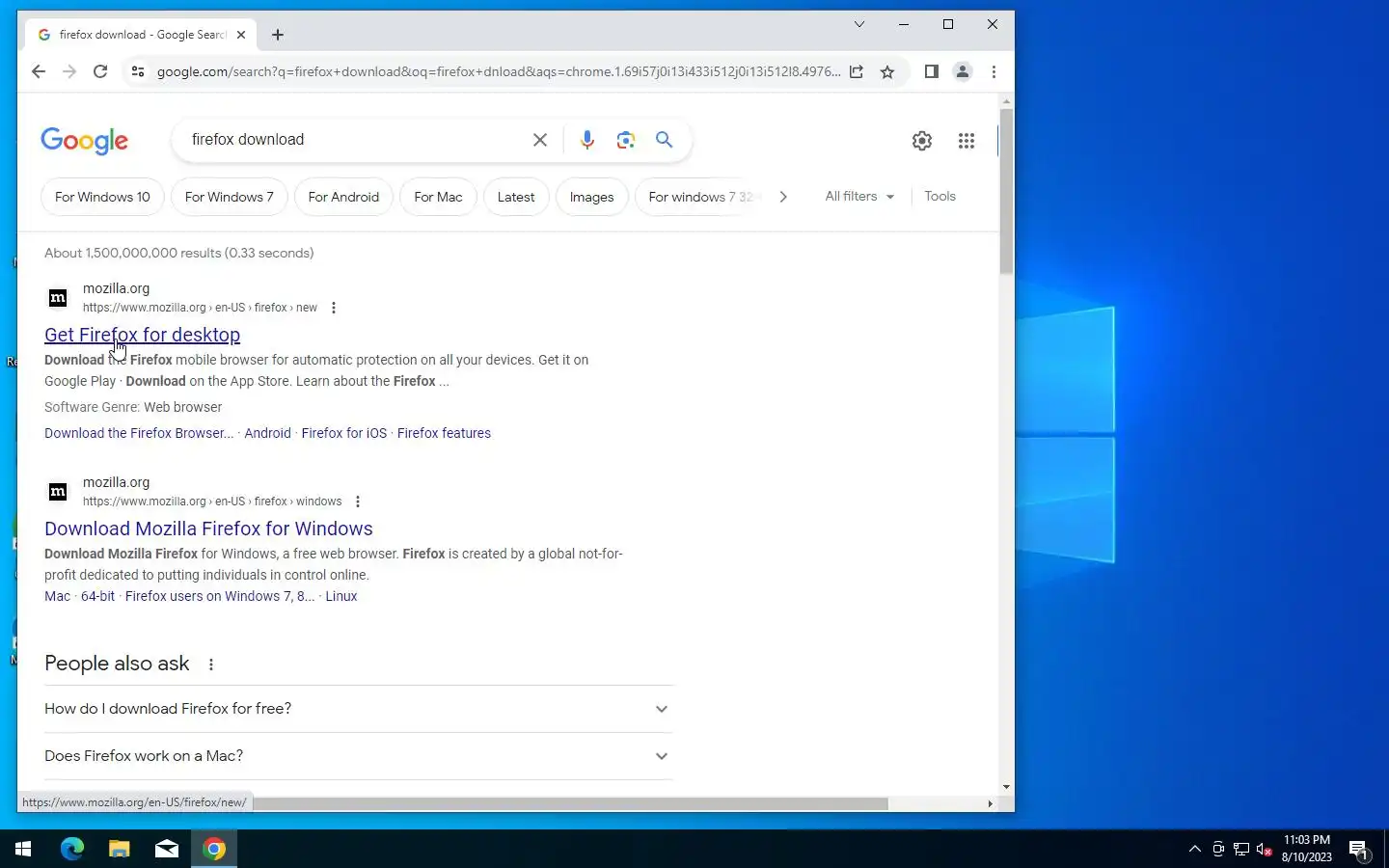Expand Does Firefox work on a Mac
This screenshot has width=1389, height=868.
(357, 756)
